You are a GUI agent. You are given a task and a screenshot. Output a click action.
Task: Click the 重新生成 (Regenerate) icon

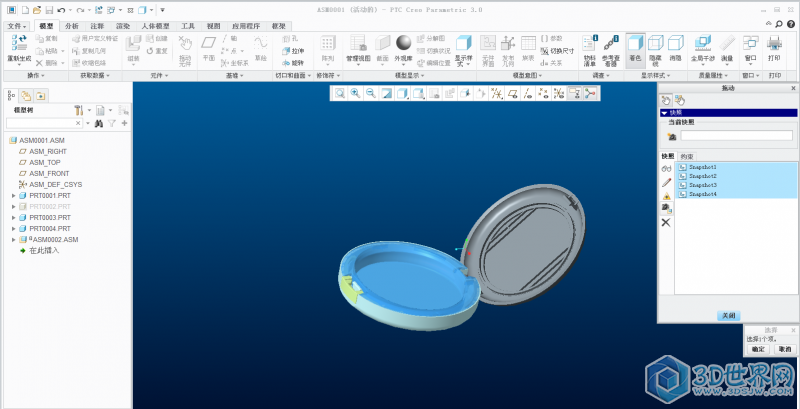click(x=19, y=44)
